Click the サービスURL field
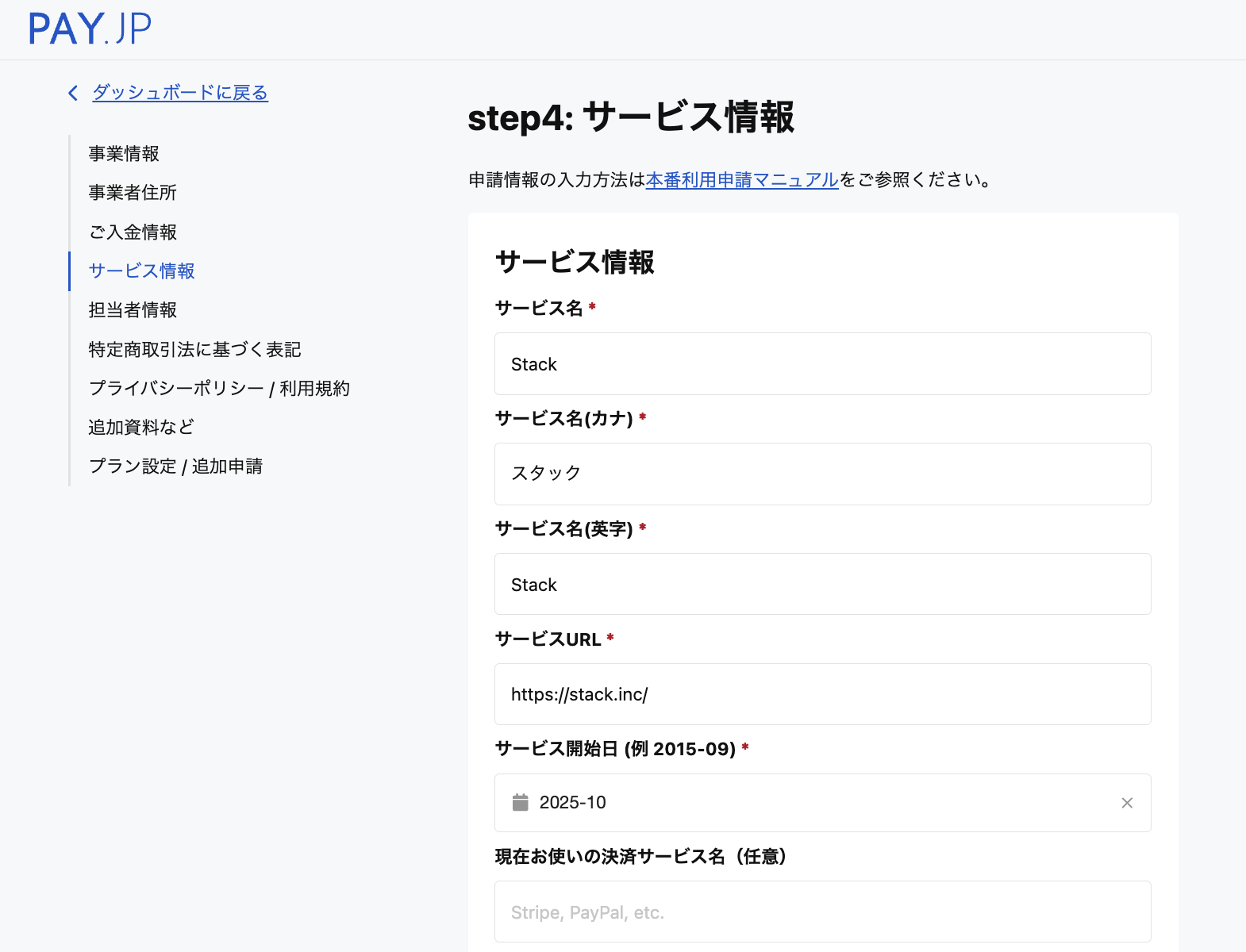Viewport: 1246px width, 952px height. point(823,694)
